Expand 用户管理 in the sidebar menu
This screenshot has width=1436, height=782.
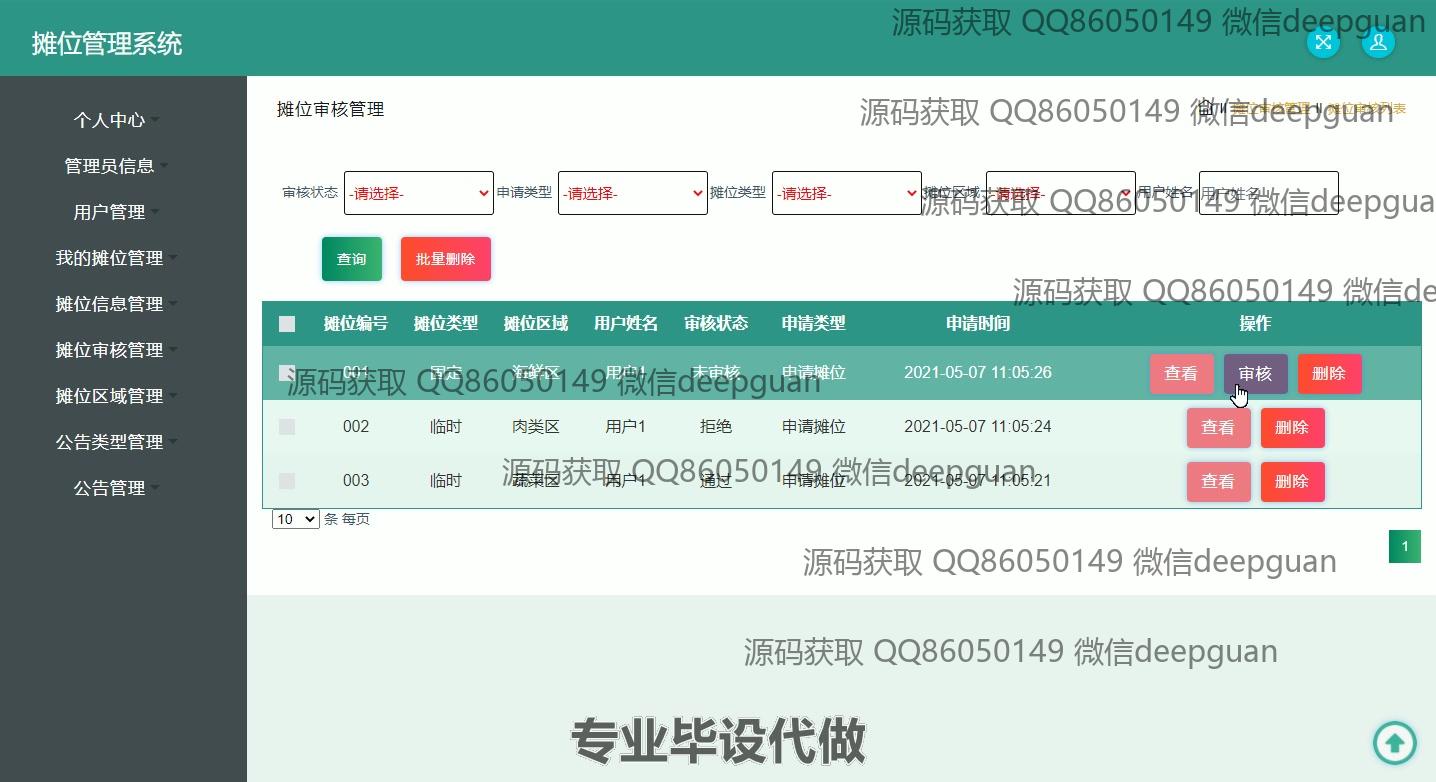click(x=109, y=212)
